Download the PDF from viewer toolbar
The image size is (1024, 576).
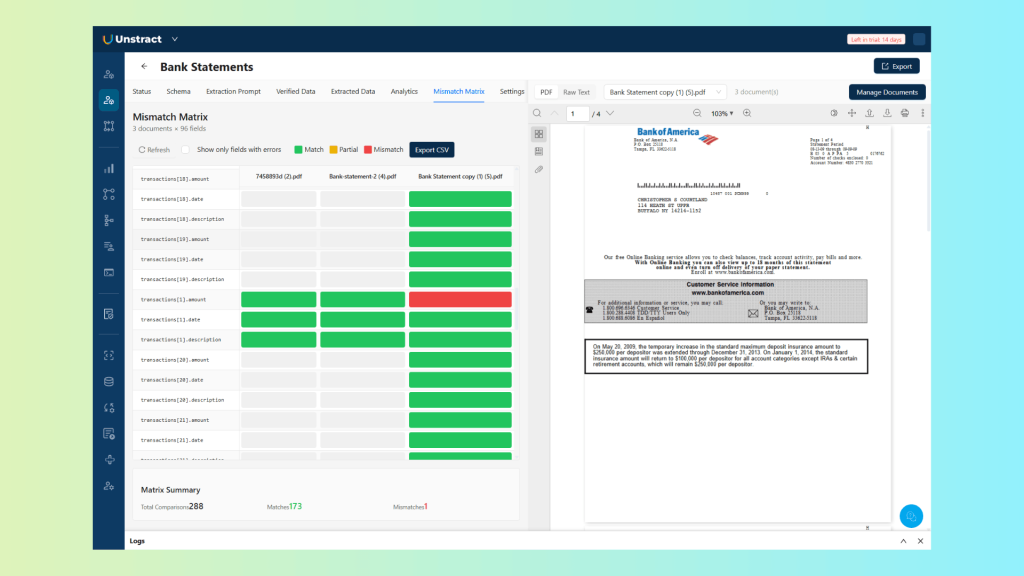(887, 113)
